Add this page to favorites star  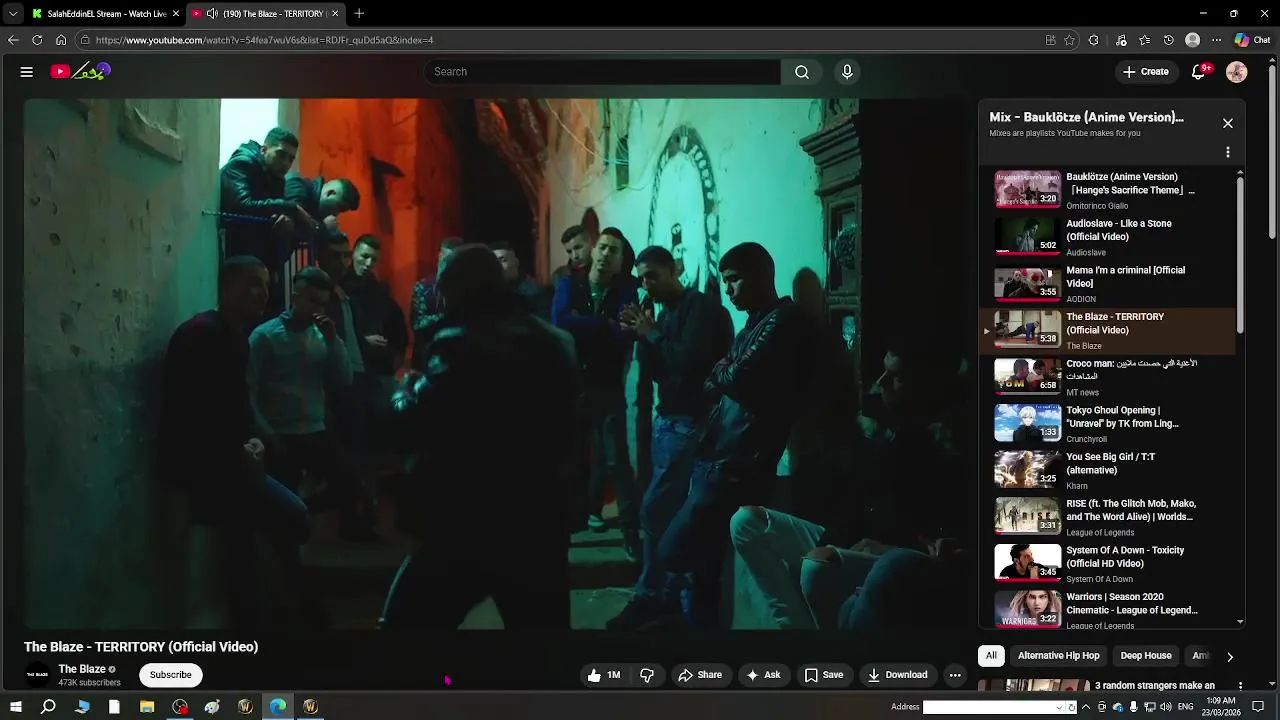(1070, 40)
